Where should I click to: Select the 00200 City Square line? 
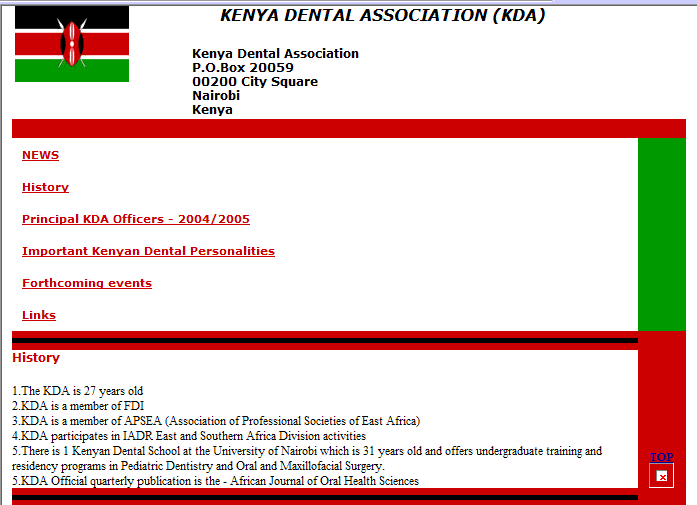click(x=255, y=82)
